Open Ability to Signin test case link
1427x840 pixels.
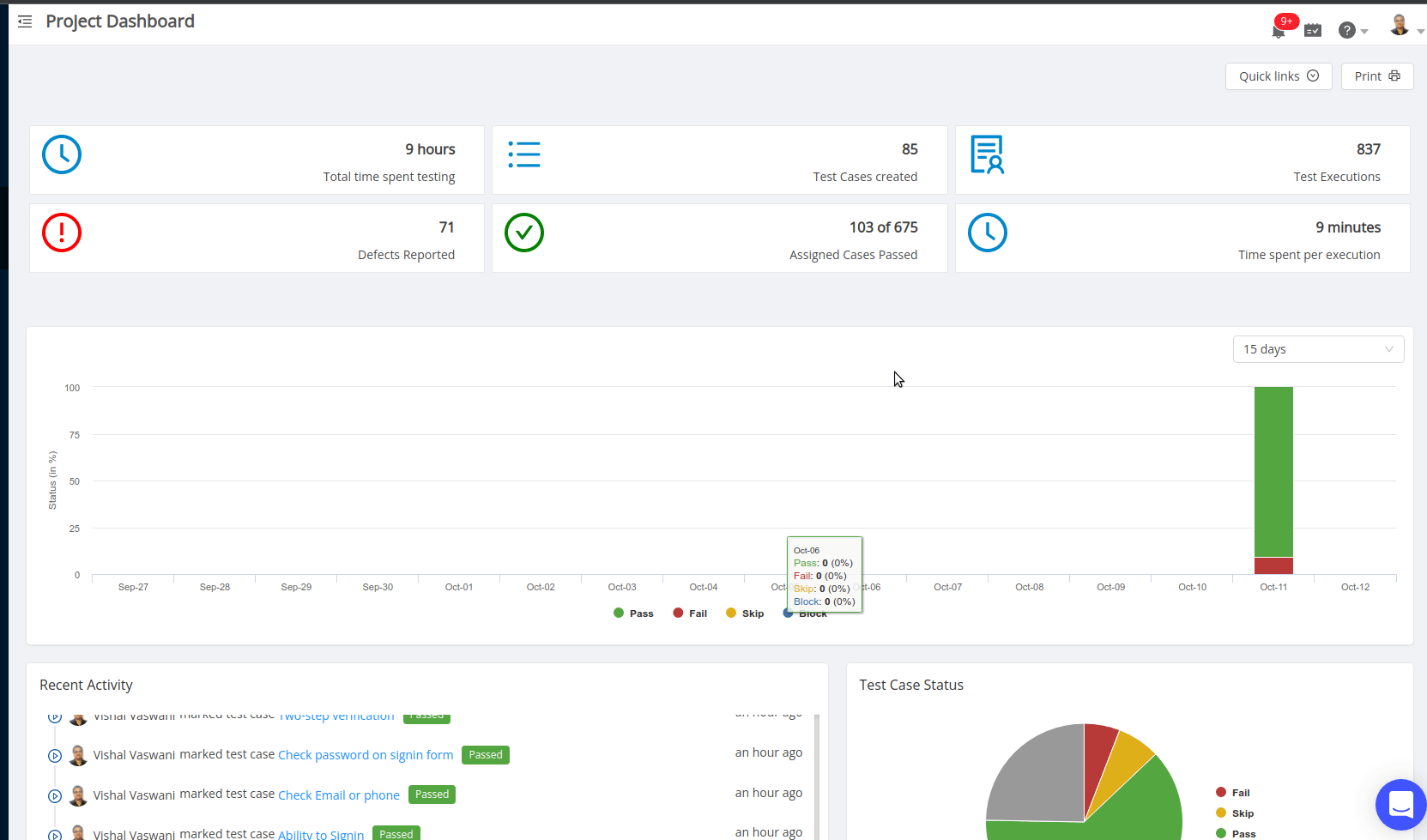321,834
